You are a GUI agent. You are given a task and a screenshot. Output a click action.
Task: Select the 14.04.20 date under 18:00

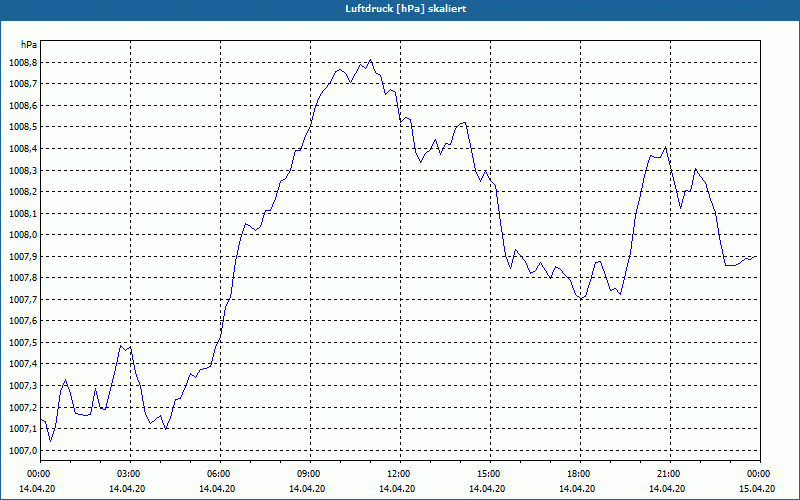(577, 489)
